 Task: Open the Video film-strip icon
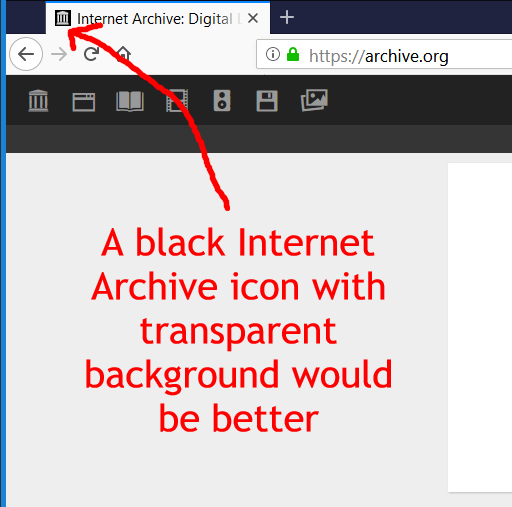point(177,100)
